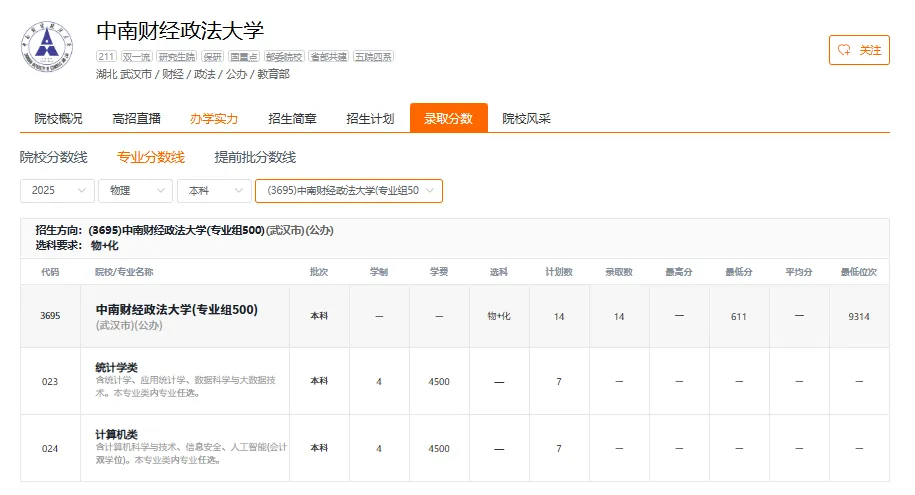
Task: Click the 最高分 column header
Action: 679,272
